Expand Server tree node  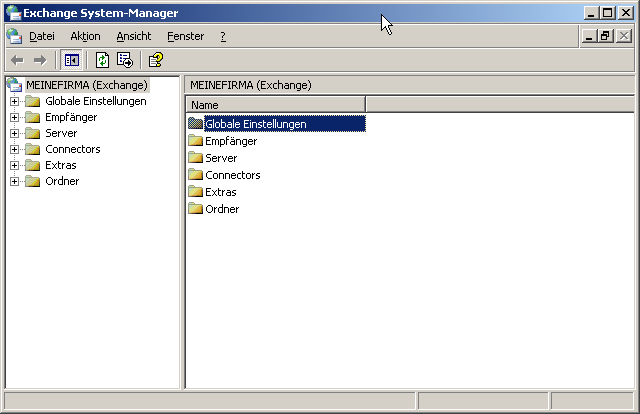click(x=14, y=133)
